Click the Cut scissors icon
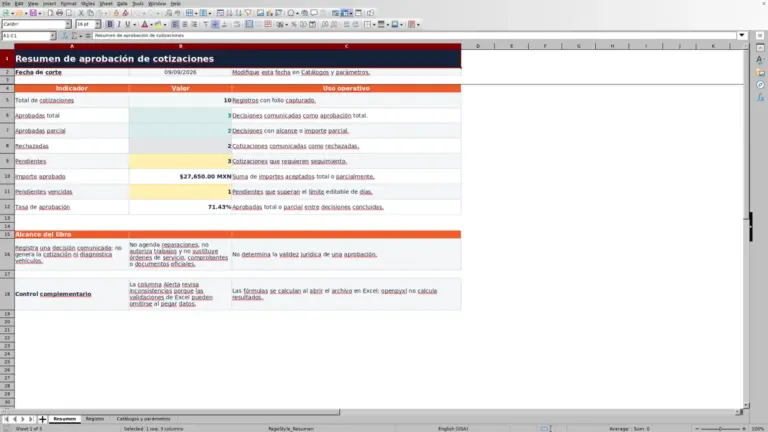Viewport: 768px width, 432px height. click(81, 13)
